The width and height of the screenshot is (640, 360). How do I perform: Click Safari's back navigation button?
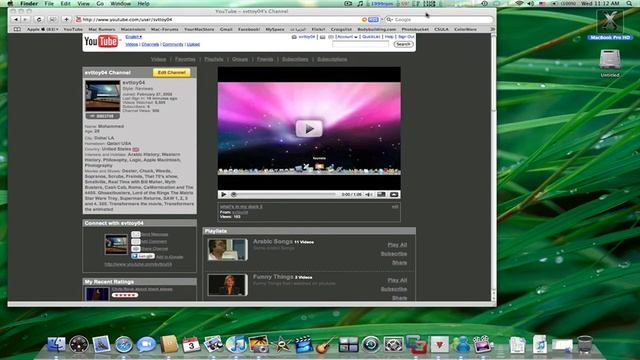pyautogui.click(x=16, y=20)
